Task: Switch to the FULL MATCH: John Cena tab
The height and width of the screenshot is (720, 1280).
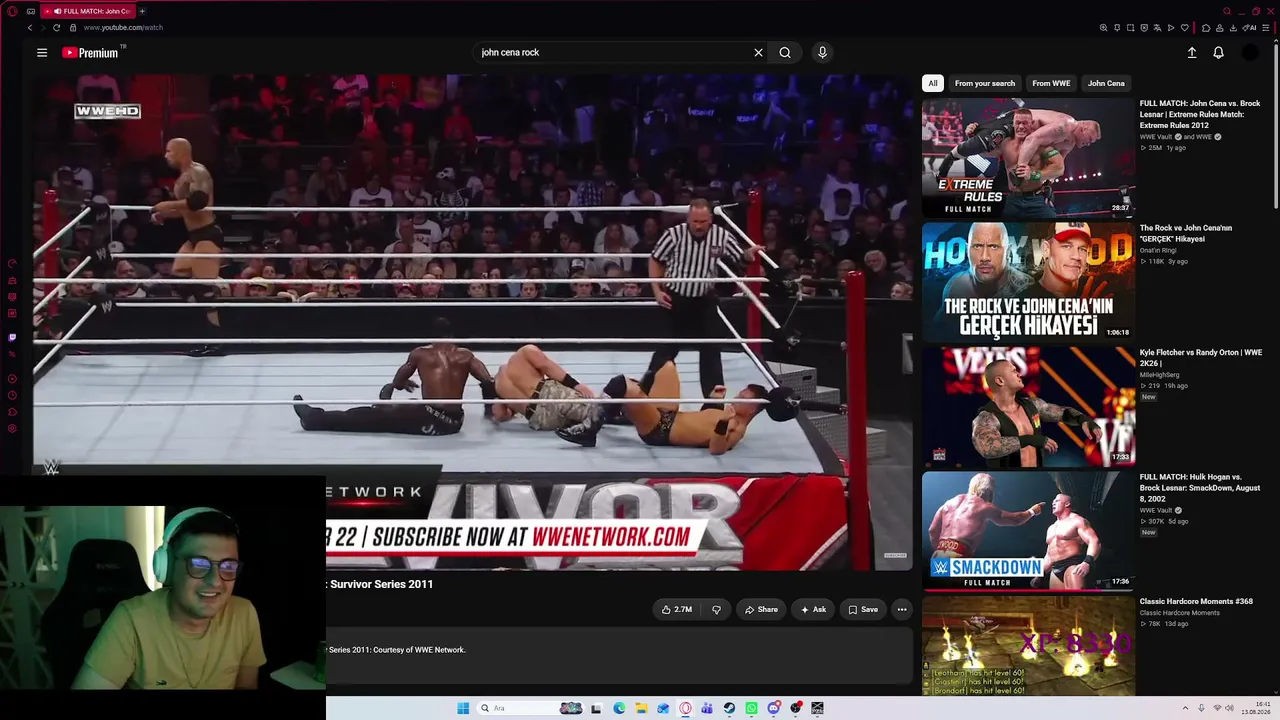Action: 88,11
